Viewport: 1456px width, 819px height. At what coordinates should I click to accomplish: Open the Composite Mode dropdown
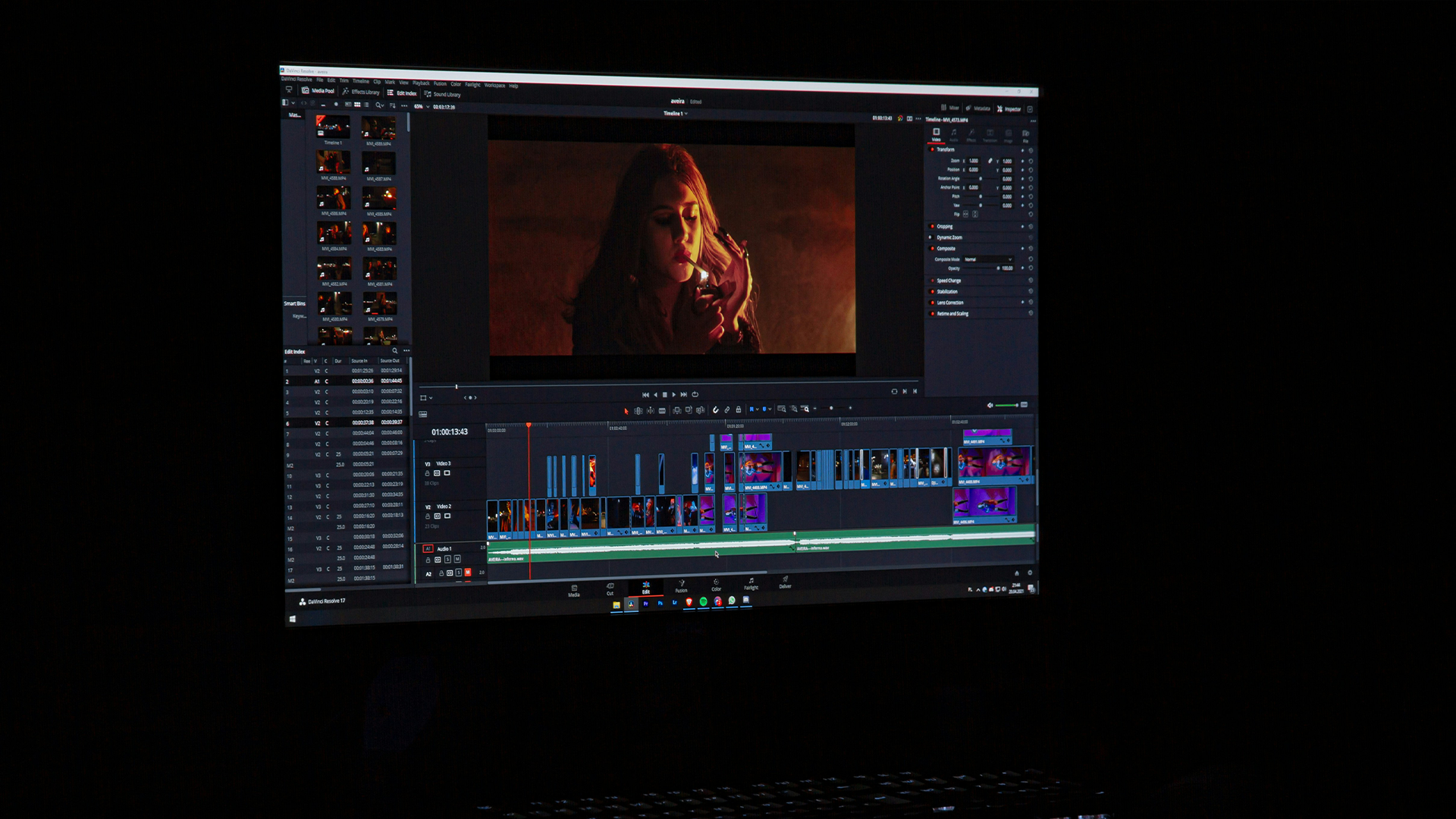tap(988, 259)
